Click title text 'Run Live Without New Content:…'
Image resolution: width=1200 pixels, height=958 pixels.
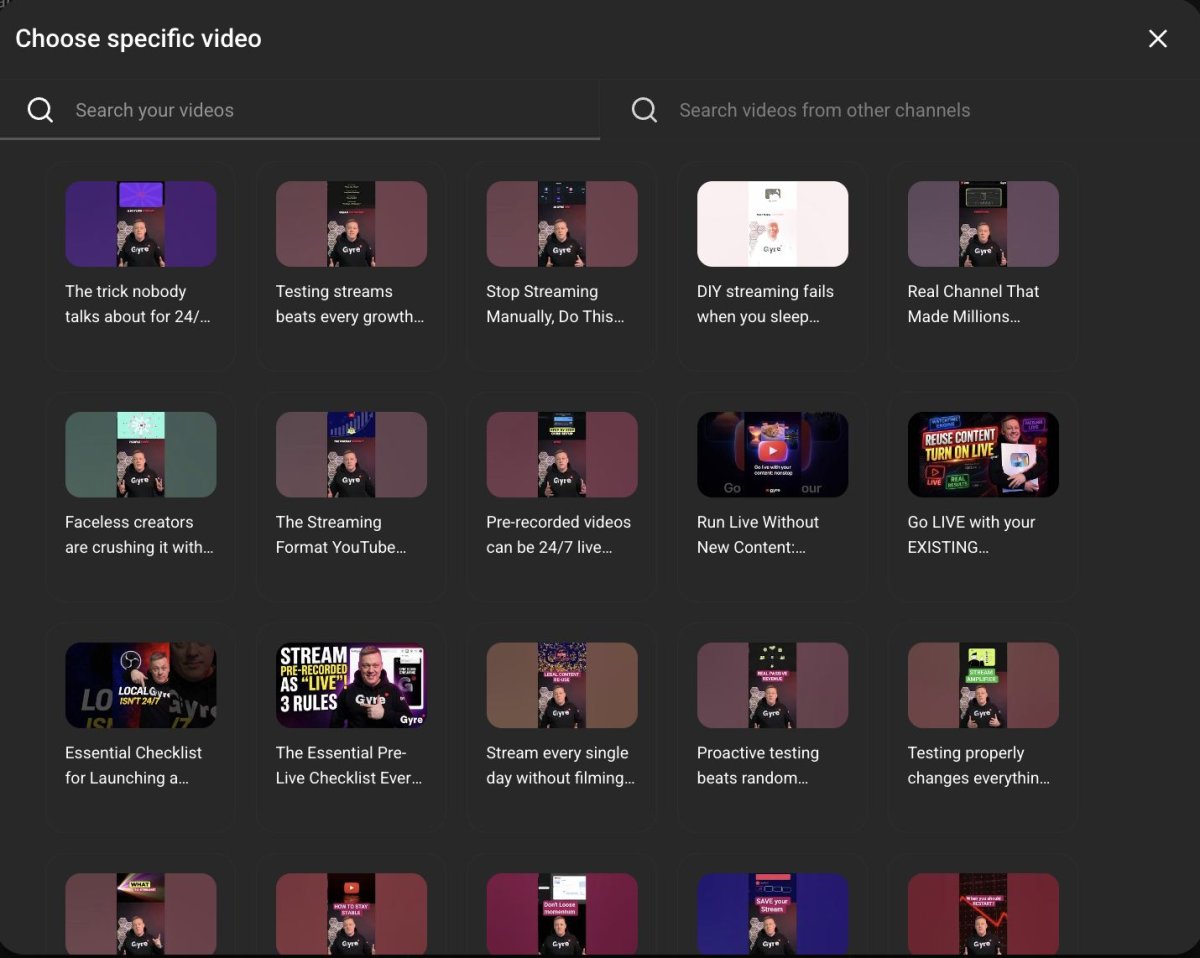coord(758,535)
